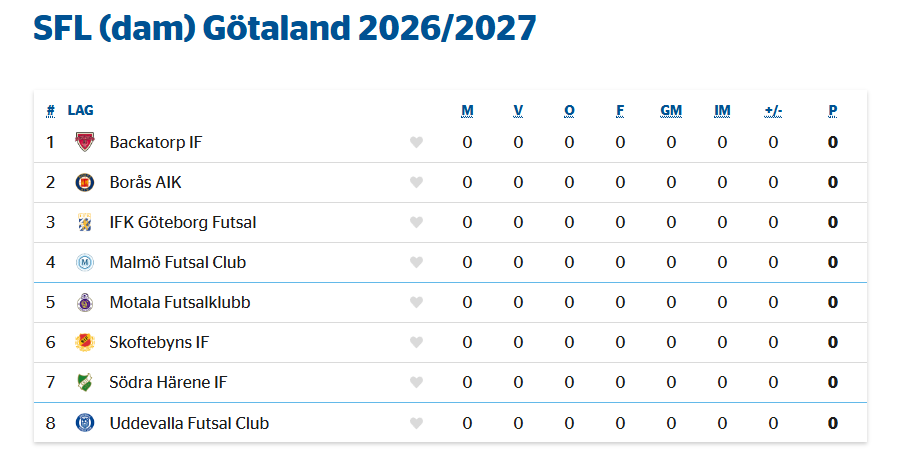Open the Södra Härene IF team page
The image size is (902, 467).
[168, 382]
